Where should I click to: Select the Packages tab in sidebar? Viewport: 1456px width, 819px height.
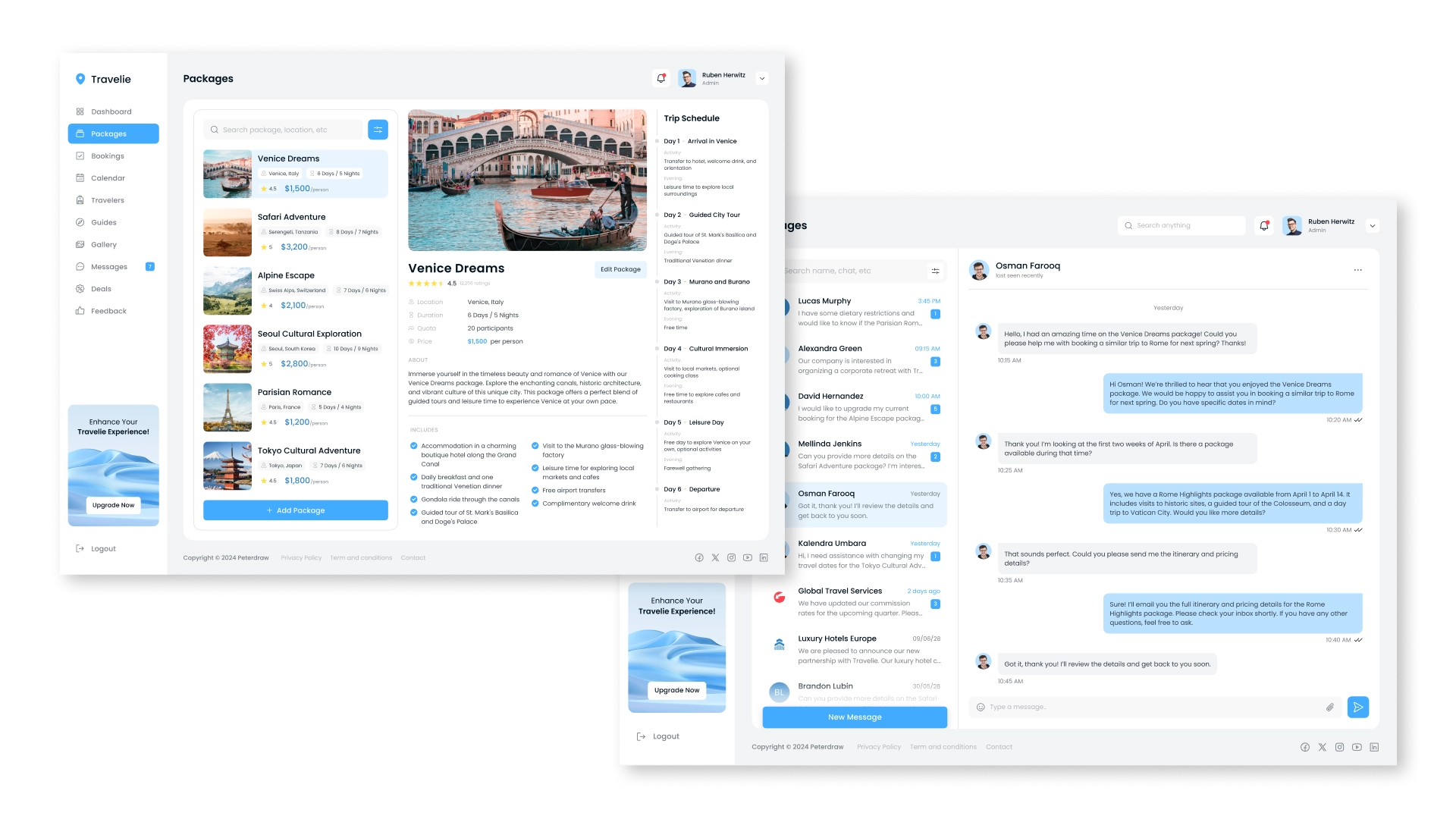click(113, 133)
